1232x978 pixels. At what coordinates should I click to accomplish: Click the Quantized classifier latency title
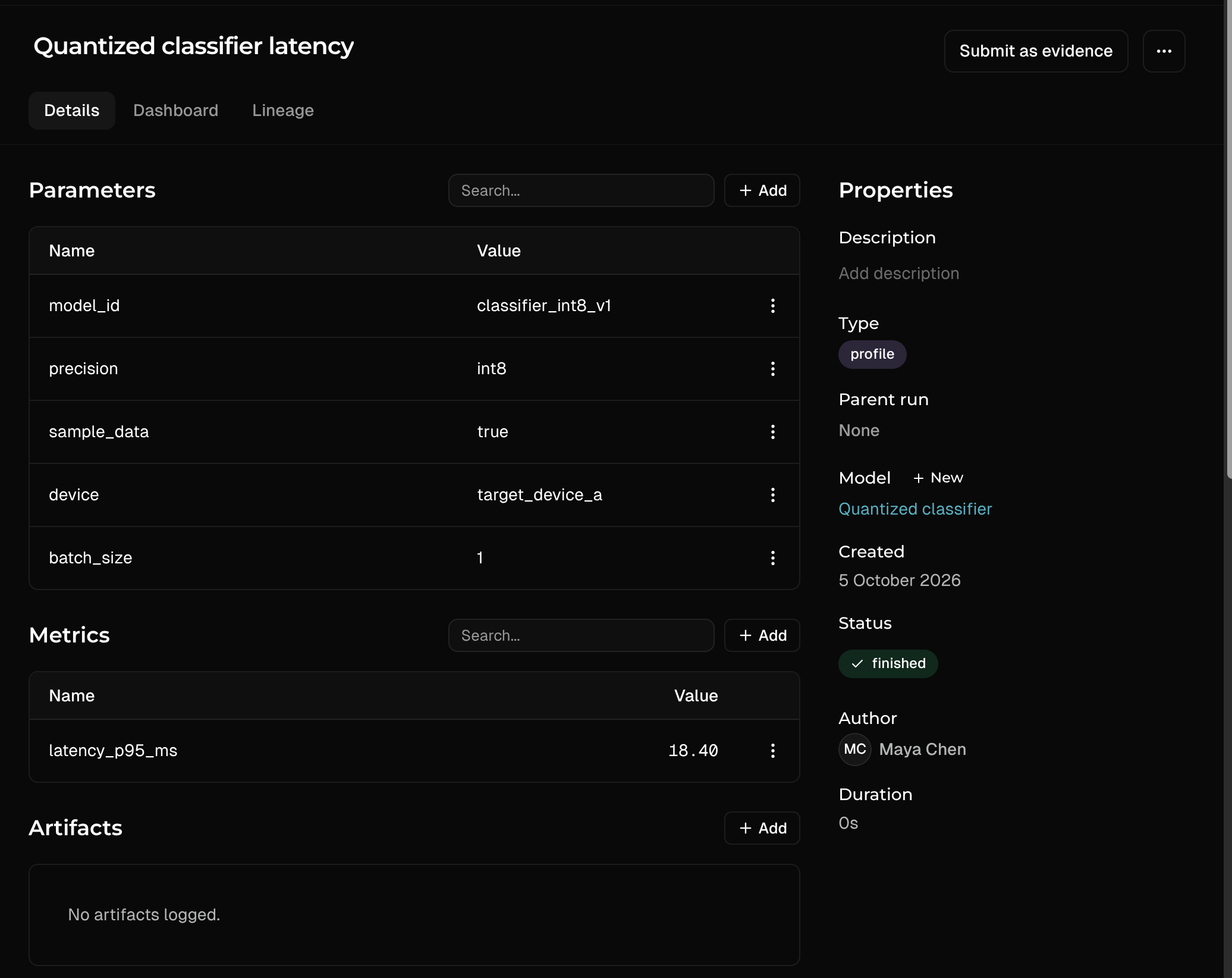(x=193, y=46)
